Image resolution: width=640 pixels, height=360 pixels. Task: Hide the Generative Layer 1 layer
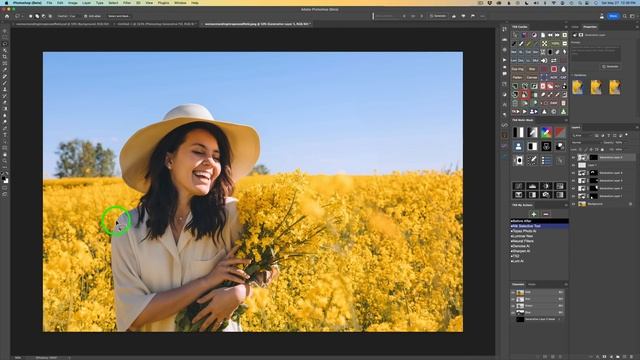pos(573,196)
